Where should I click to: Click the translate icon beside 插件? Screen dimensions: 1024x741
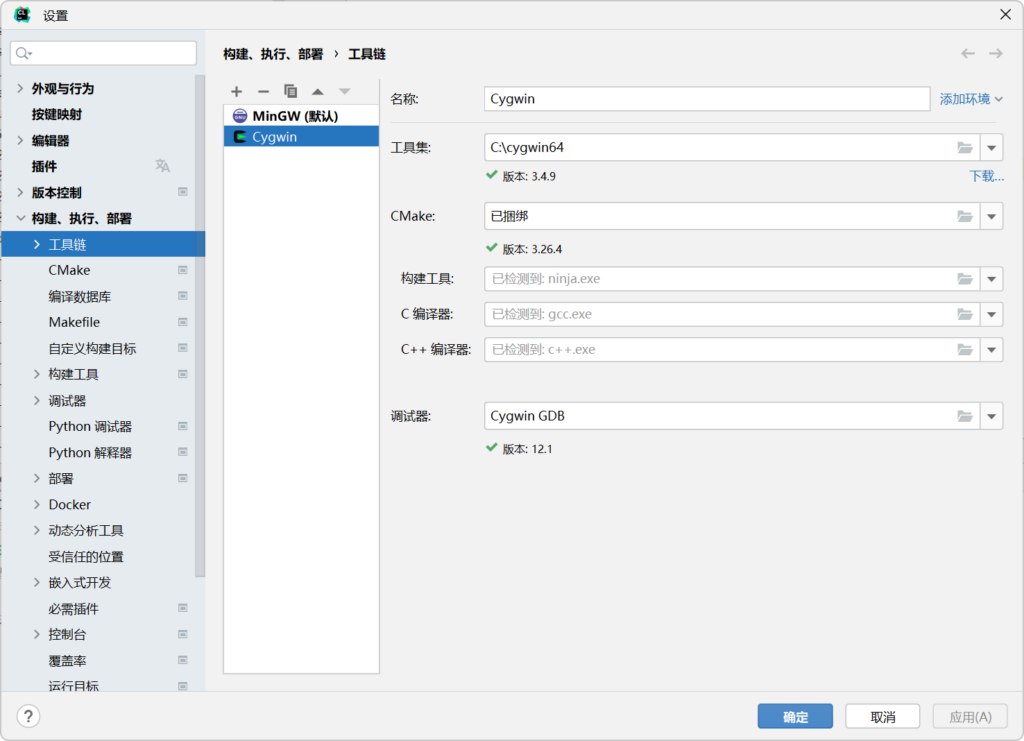pos(163,166)
